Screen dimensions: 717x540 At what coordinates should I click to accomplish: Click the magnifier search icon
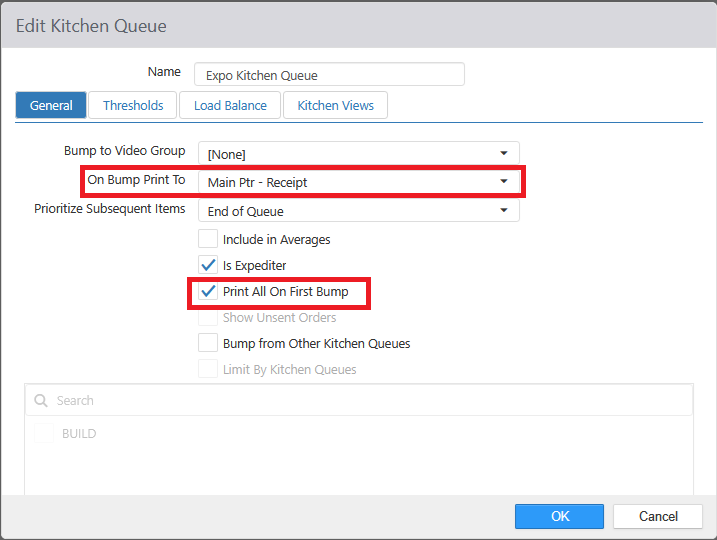click(x=41, y=401)
